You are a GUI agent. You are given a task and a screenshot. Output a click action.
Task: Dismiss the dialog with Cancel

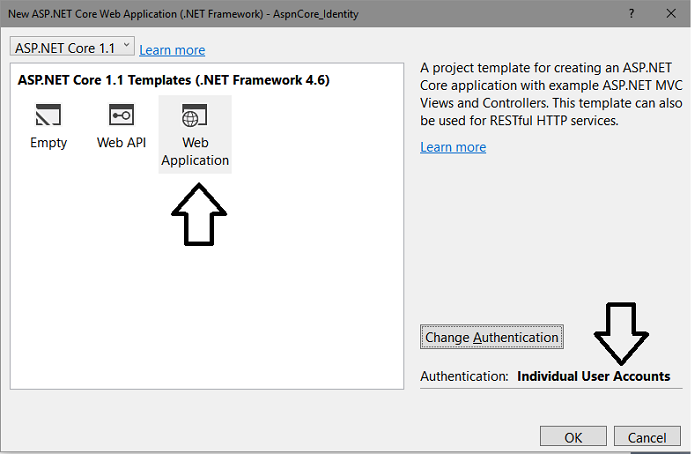point(647,437)
